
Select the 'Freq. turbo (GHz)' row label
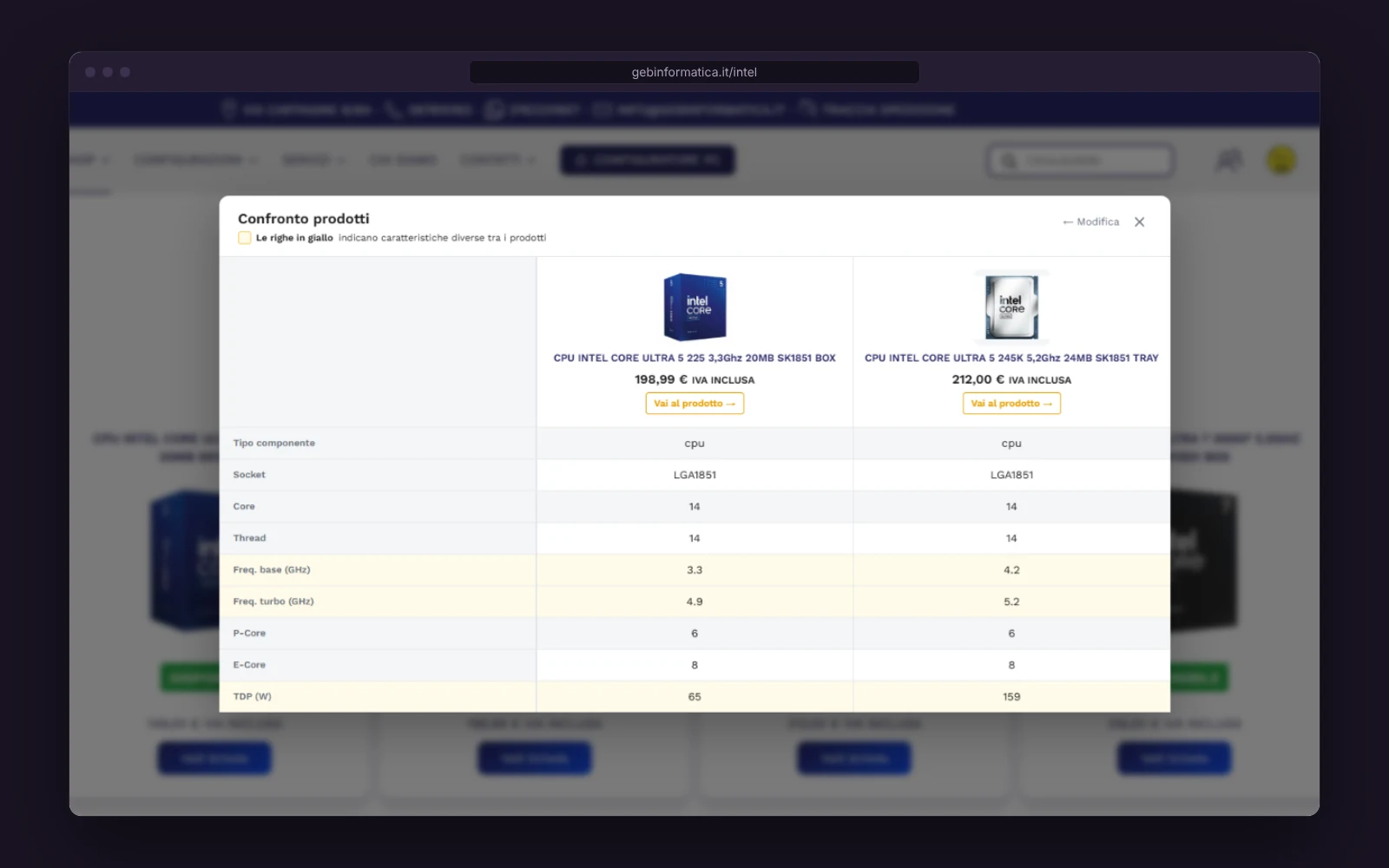[x=273, y=602]
